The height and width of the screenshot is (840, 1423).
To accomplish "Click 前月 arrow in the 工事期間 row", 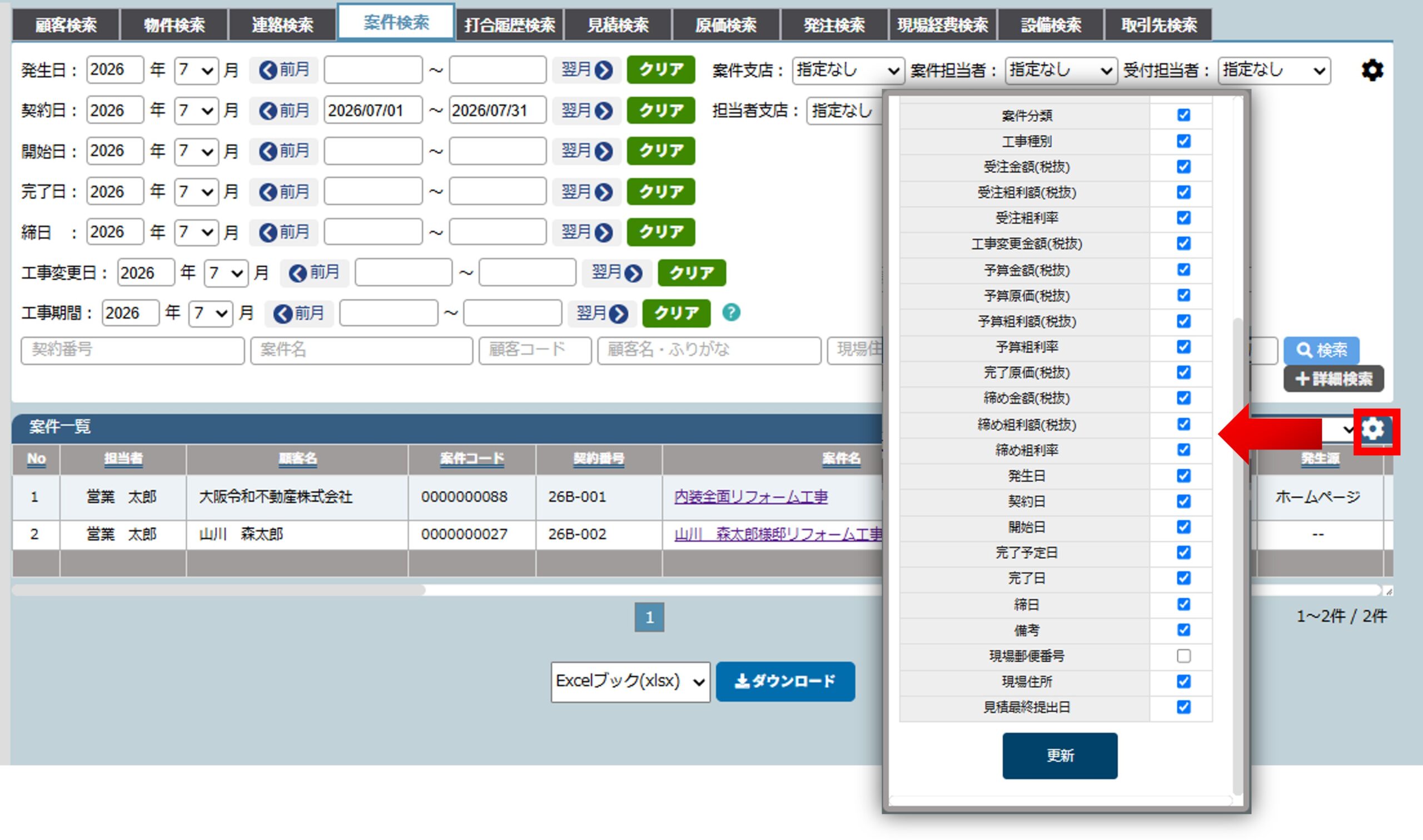I will pos(299,313).
